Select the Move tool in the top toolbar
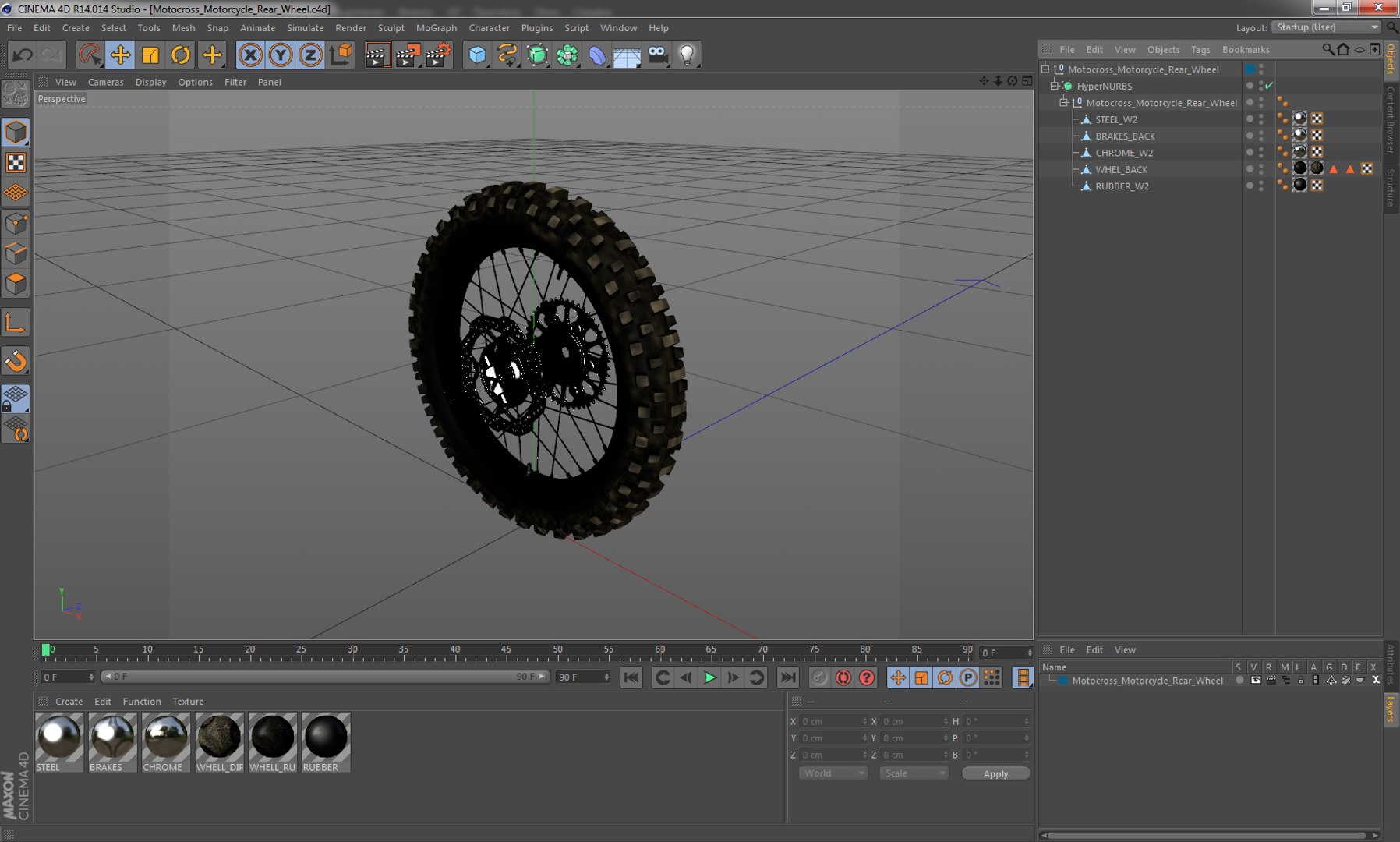The image size is (1400, 842). pyautogui.click(x=120, y=55)
